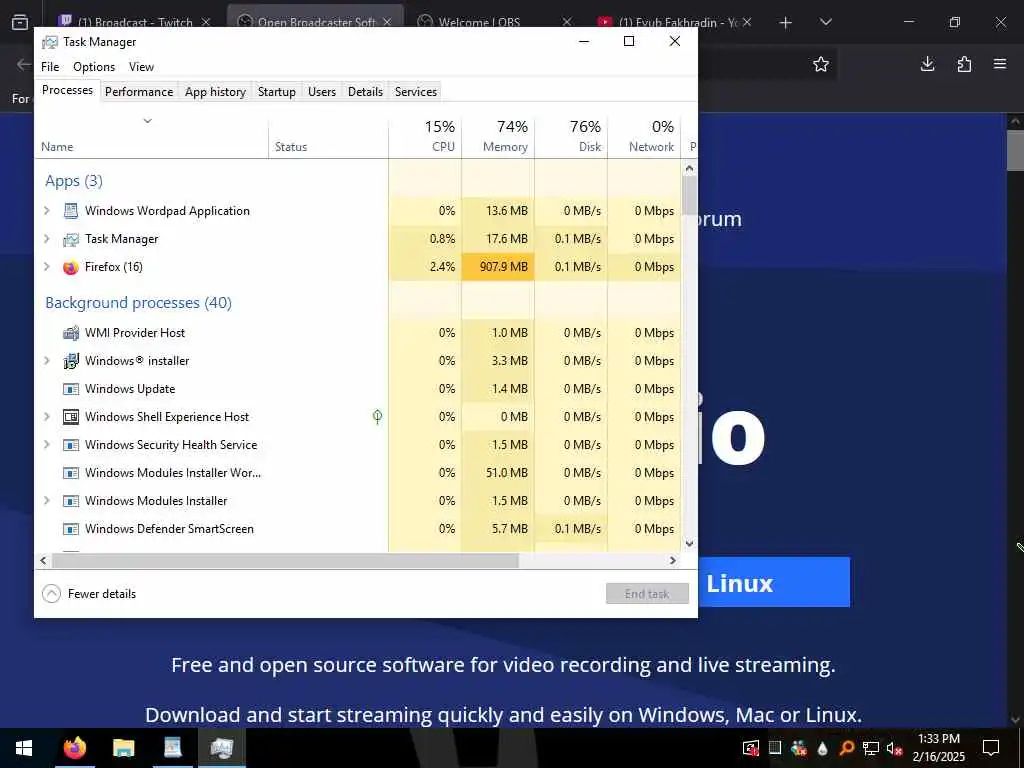The width and height of the screenshot is (1024, 768).
Task: Switch to WordPad on the taskbar
Action: pyautogui.click(x=173, y=748)
